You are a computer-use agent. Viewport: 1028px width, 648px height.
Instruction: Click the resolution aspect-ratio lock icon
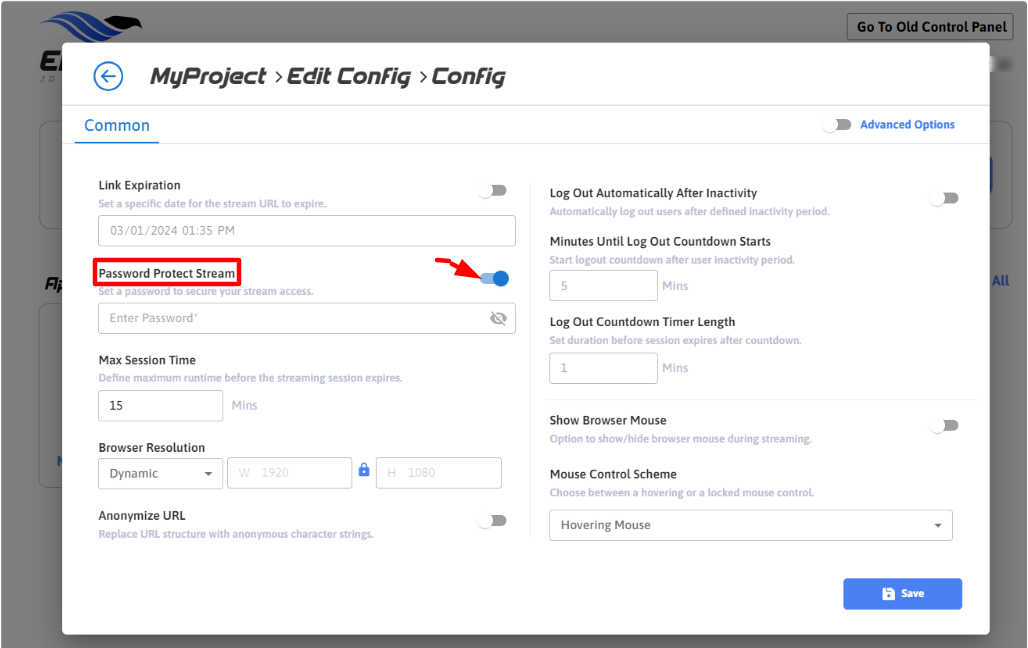pyautogui.click(x=364, y=471)
